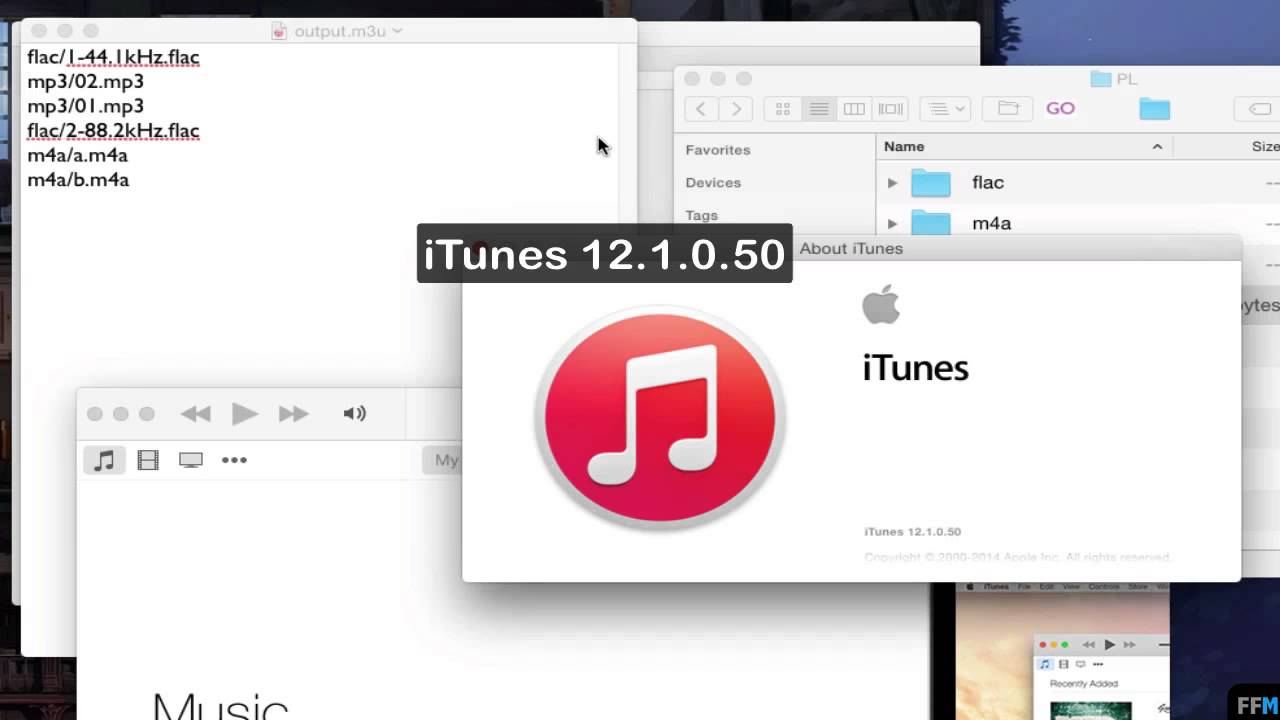Open the More (three dots) menu in iTunes
The width and height of the screenshot is (1280, 720).
coord(234,460)
